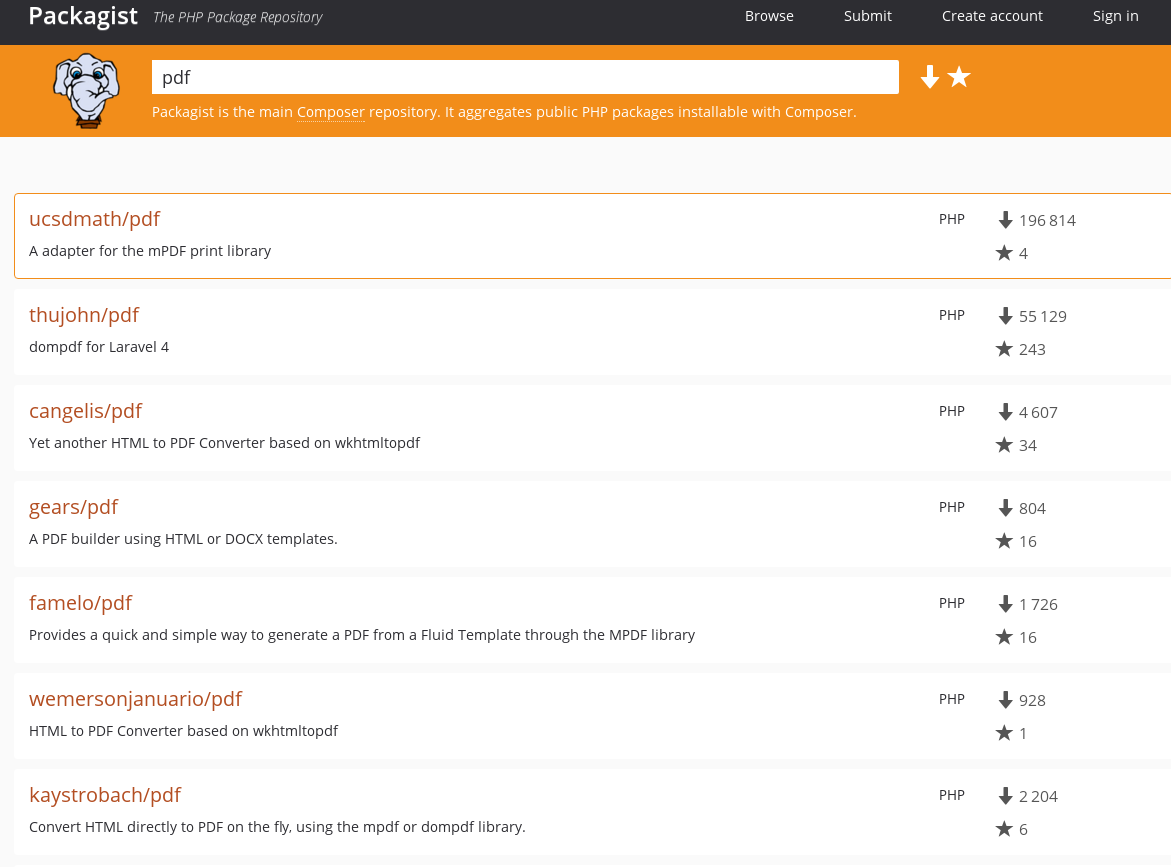Click the download arrow icon for cangelis/pdf
1171x867 pixels.
click(x=1005, y=412)
